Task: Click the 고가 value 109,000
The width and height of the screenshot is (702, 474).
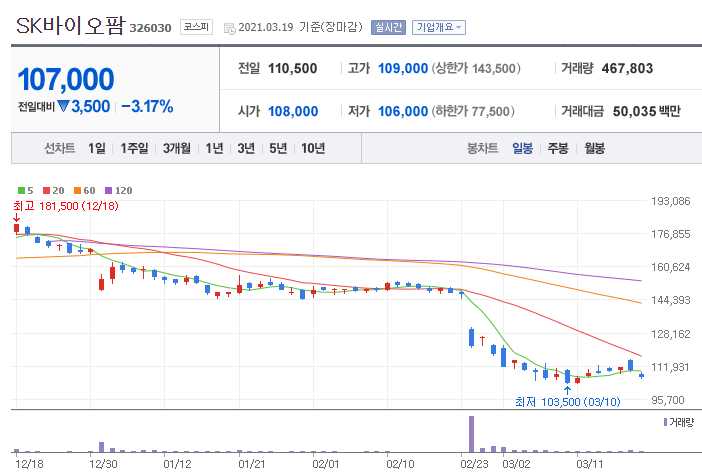Action: pyautogui.click(x=403, y=68)
